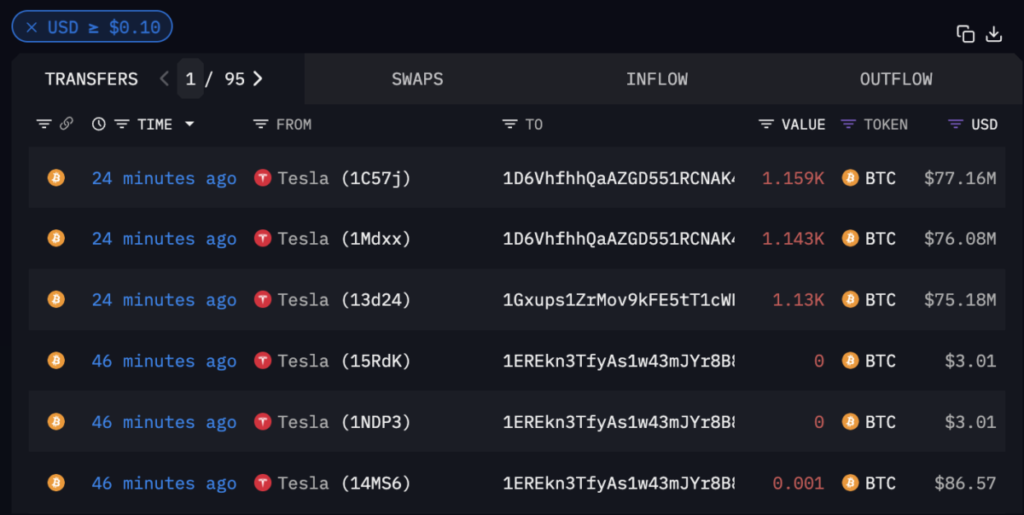Click the Tesla logo for 1C57j
The height and width of the screenshot is (515, 1024).
click(x=263, y=179)
